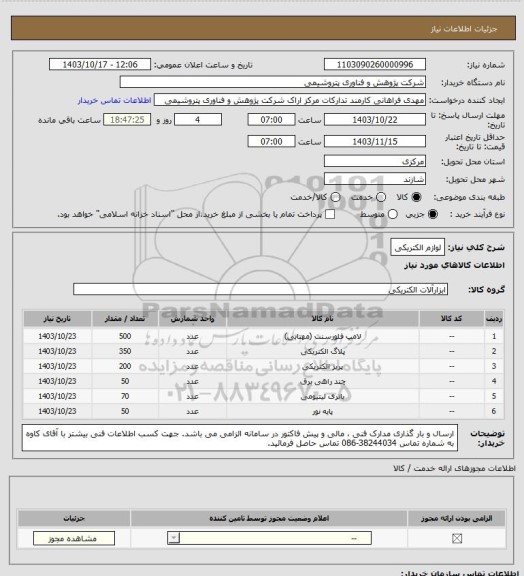Select the کالا/خدمت radio button
The image size is (524, 576).
(x=335, y=197)
